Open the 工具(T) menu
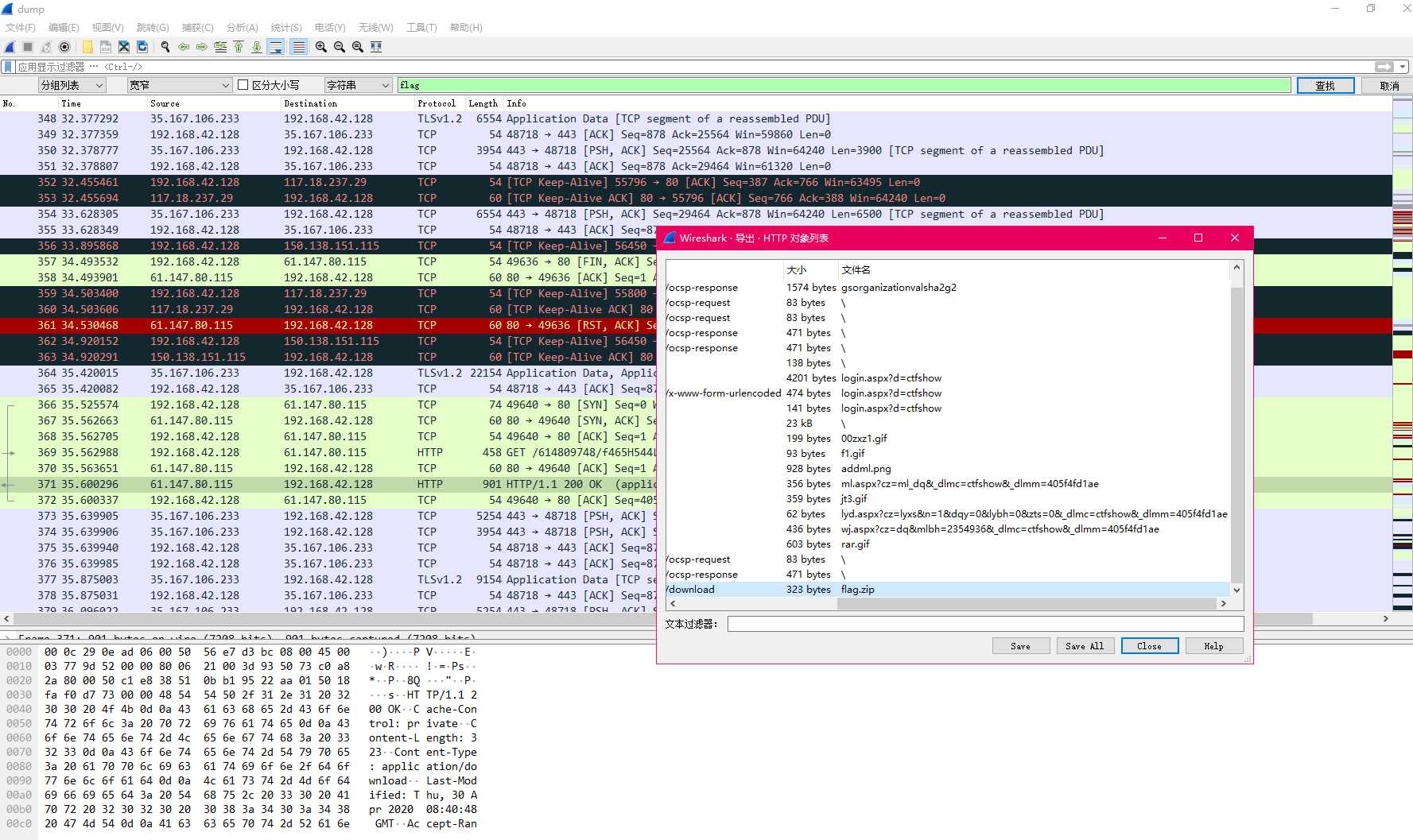This screenshot has height=840, width=1413. (x=421, y=27)
